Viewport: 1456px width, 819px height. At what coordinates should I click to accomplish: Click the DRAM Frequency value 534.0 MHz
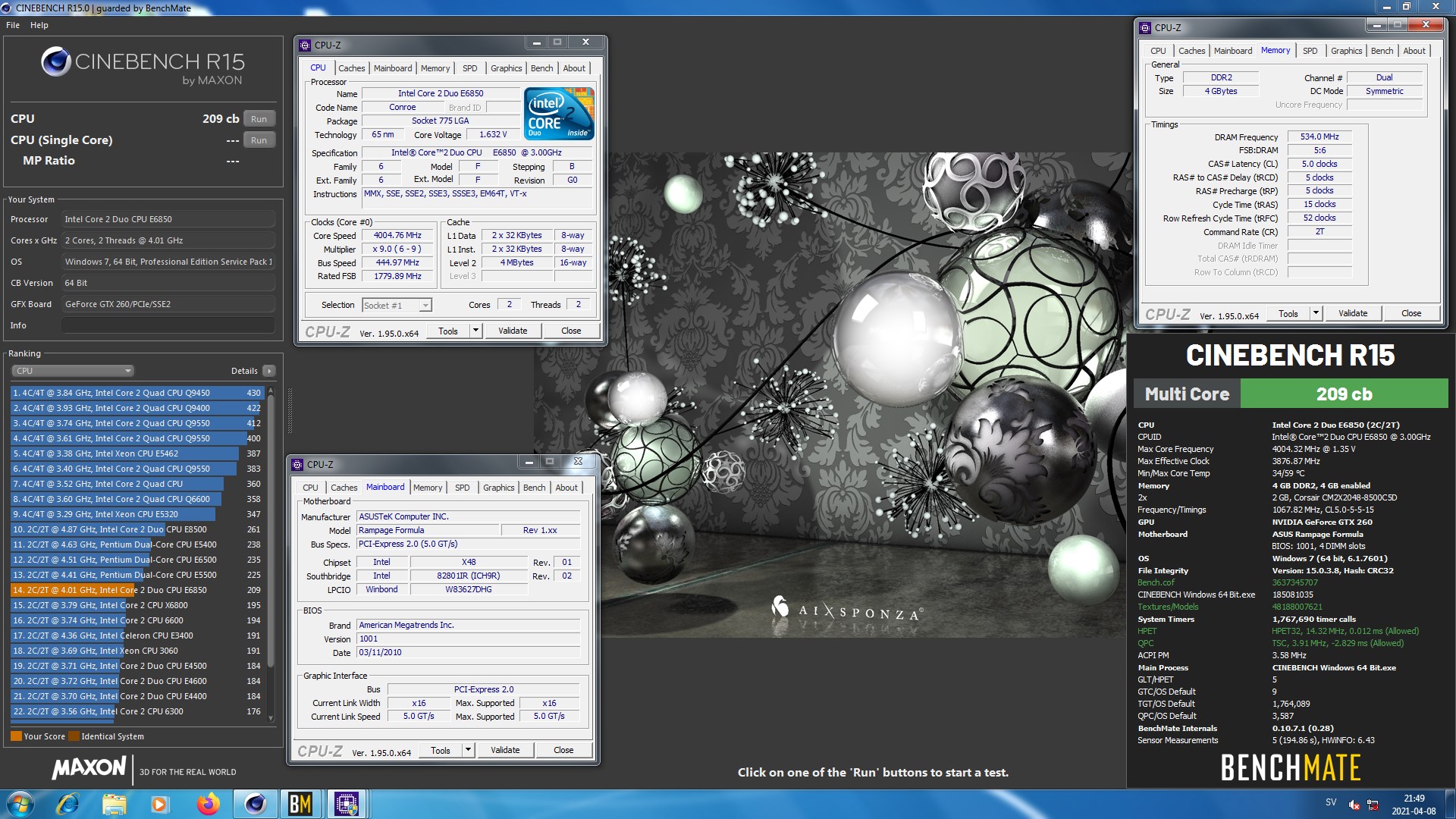pyautogui.click(x=1319, y=136)
